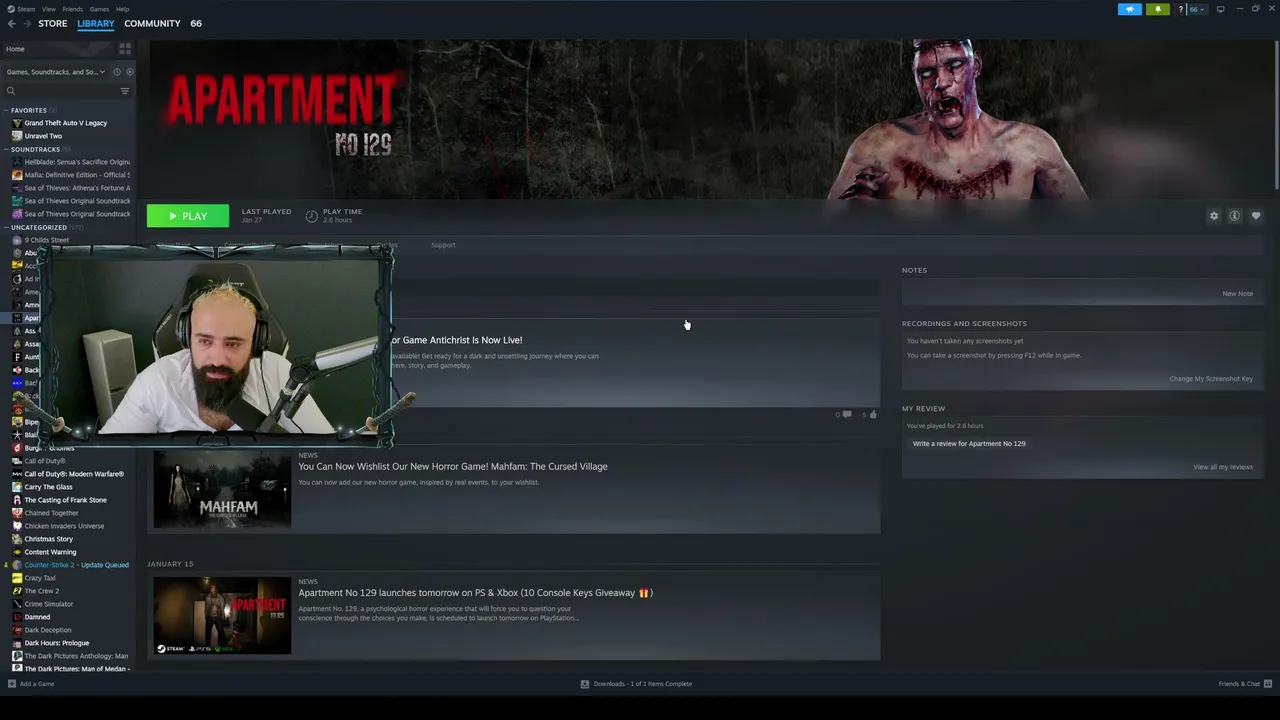Open the View menu

49,9
